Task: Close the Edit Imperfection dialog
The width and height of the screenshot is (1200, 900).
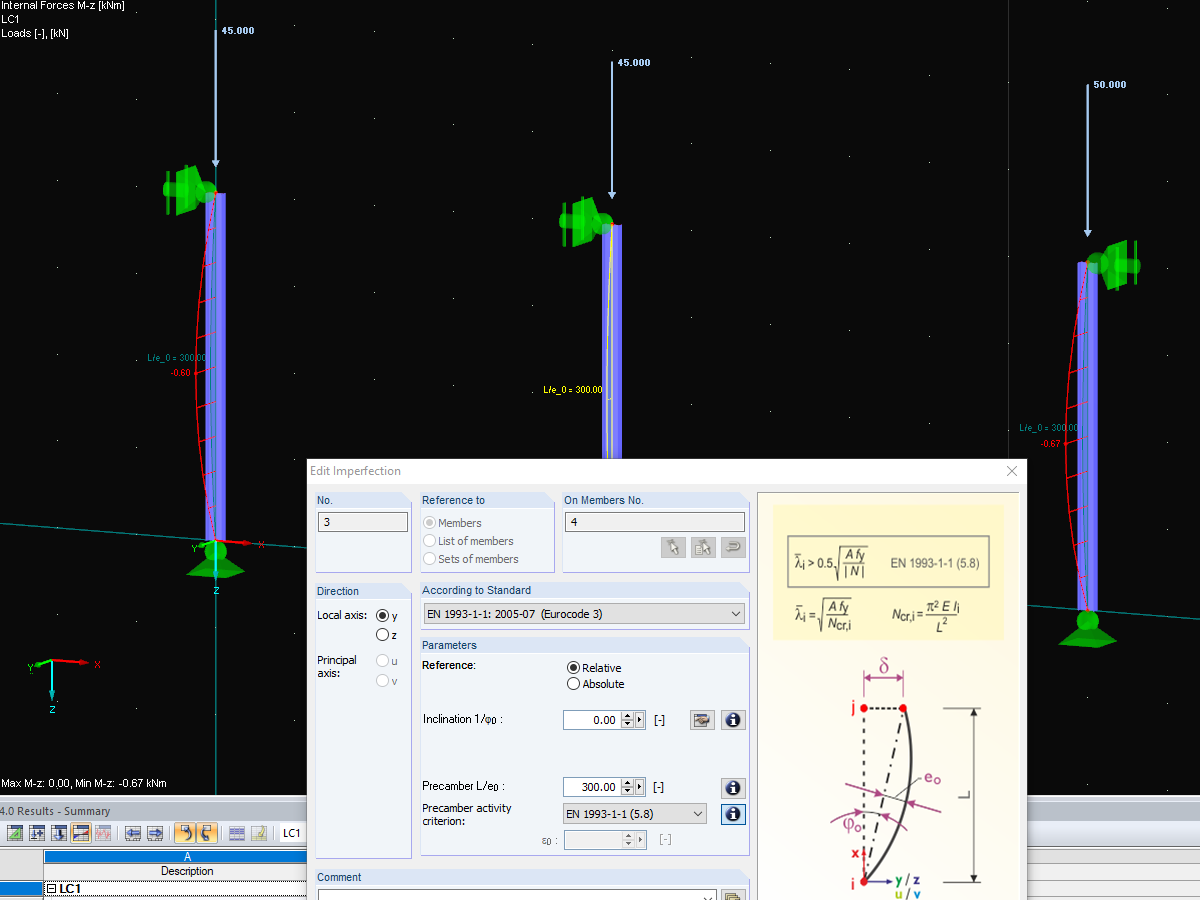Action: (x=1012, y=471)
